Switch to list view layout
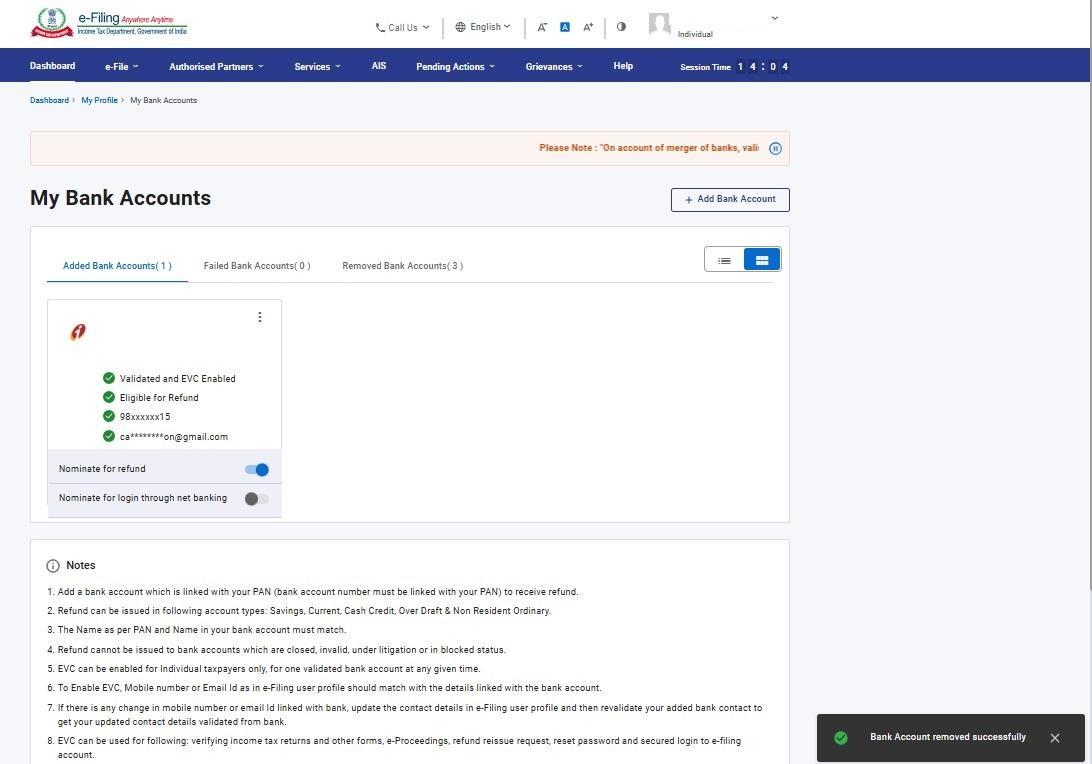The width and height of the screenshot is (1092, 764). [724, 260]
